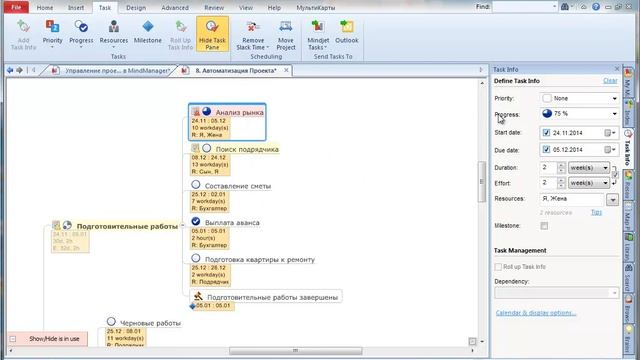Click Remove Slack Time icon
This screenshot has height=360, width=640.
click(253, 27)
